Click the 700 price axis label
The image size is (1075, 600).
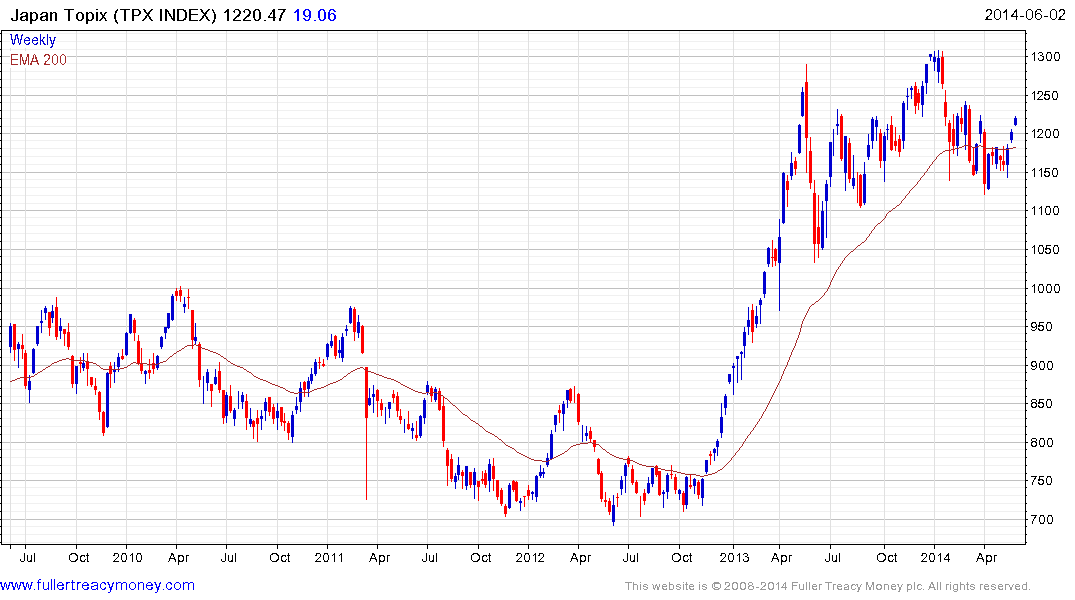(x=1042, y=520)
